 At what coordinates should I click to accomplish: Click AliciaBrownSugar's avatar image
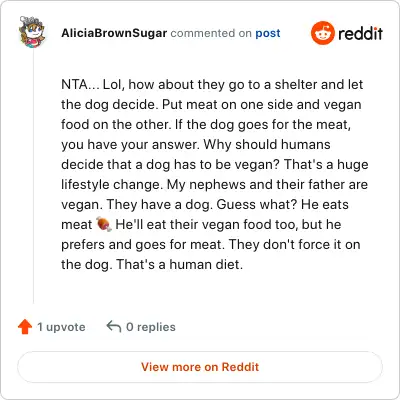click(32, 32)
